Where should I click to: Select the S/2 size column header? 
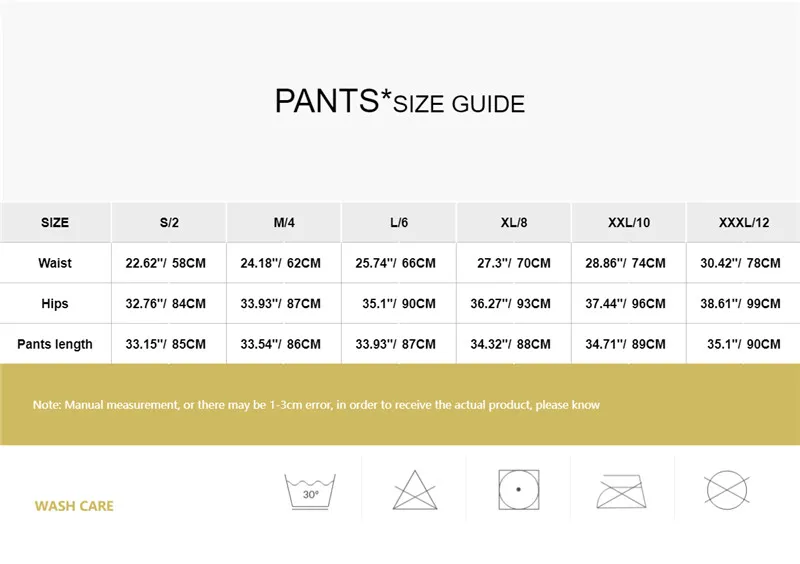[x=169, y=223]
